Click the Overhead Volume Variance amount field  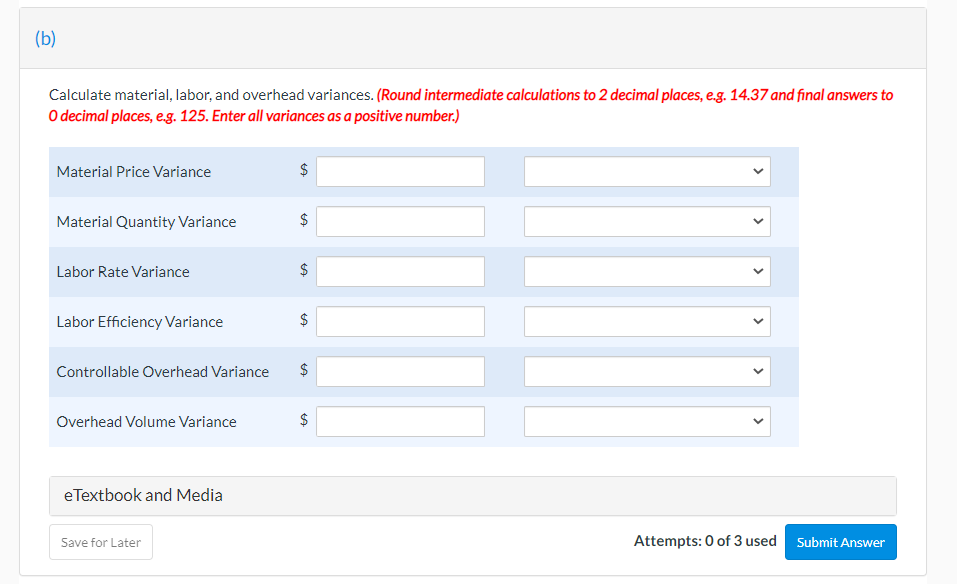tap(400, 422)
